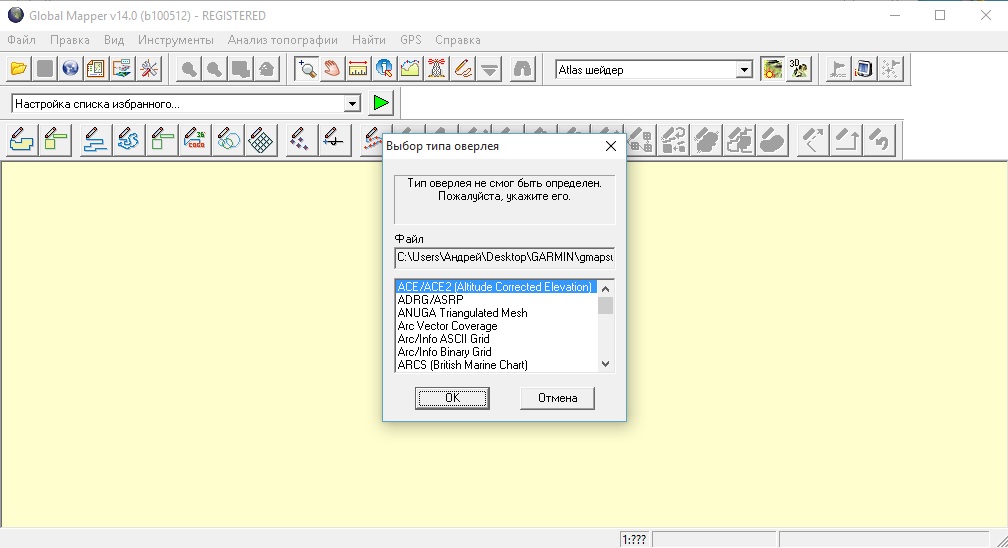Open the Файл menu
Screen dimensions: 1008x548
click(21, 40)
